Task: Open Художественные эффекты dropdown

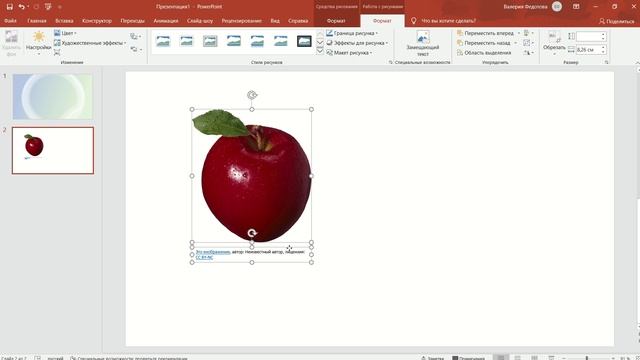Action: [x=90, y=43]
